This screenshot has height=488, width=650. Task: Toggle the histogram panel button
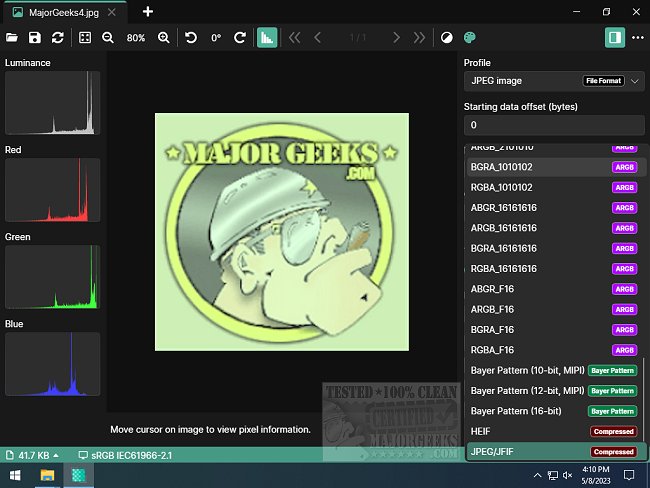click(267, 37)
